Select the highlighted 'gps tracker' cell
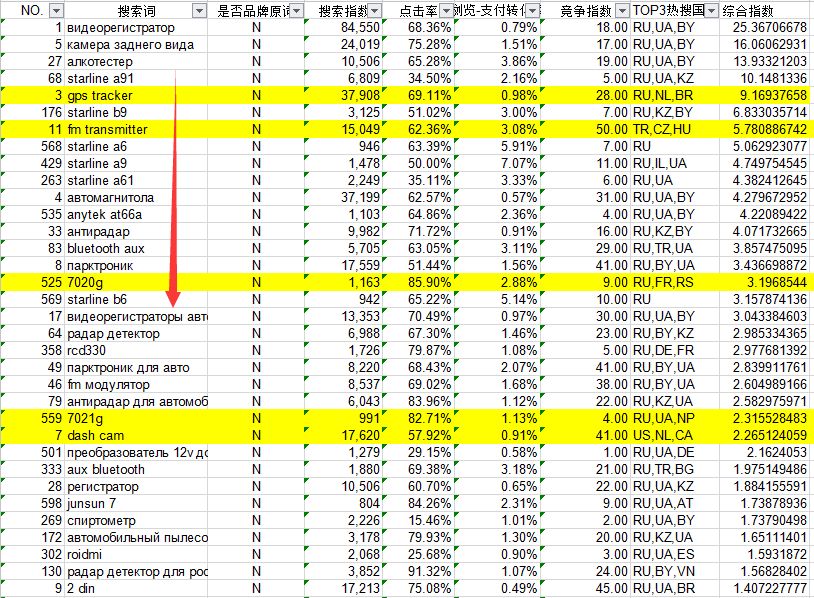 136,96
